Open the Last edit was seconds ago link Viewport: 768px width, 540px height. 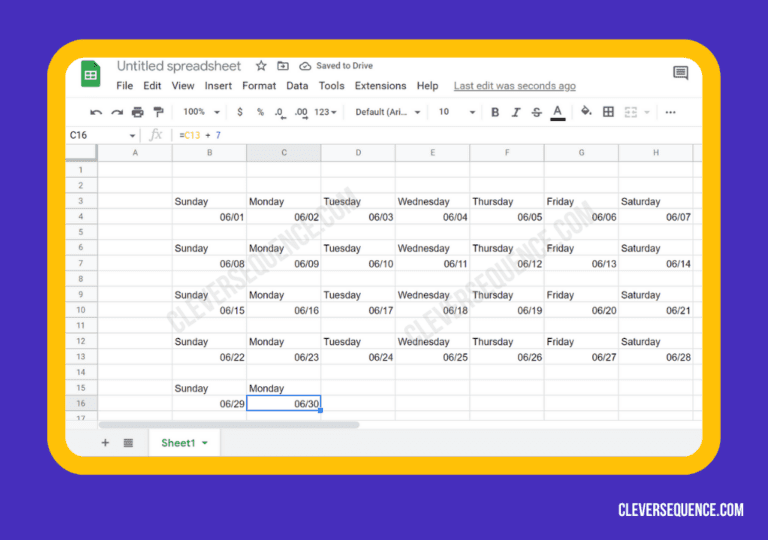pos(514,86)
